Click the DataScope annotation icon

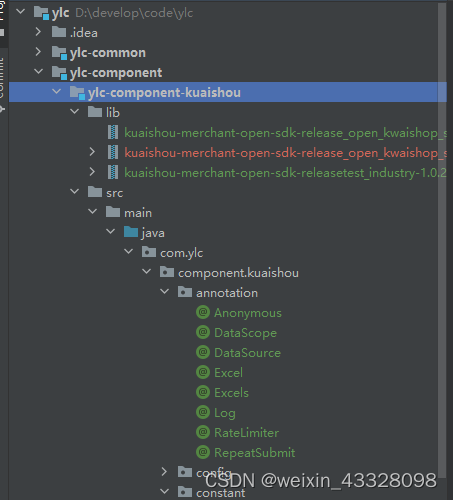tap(203, 332)
